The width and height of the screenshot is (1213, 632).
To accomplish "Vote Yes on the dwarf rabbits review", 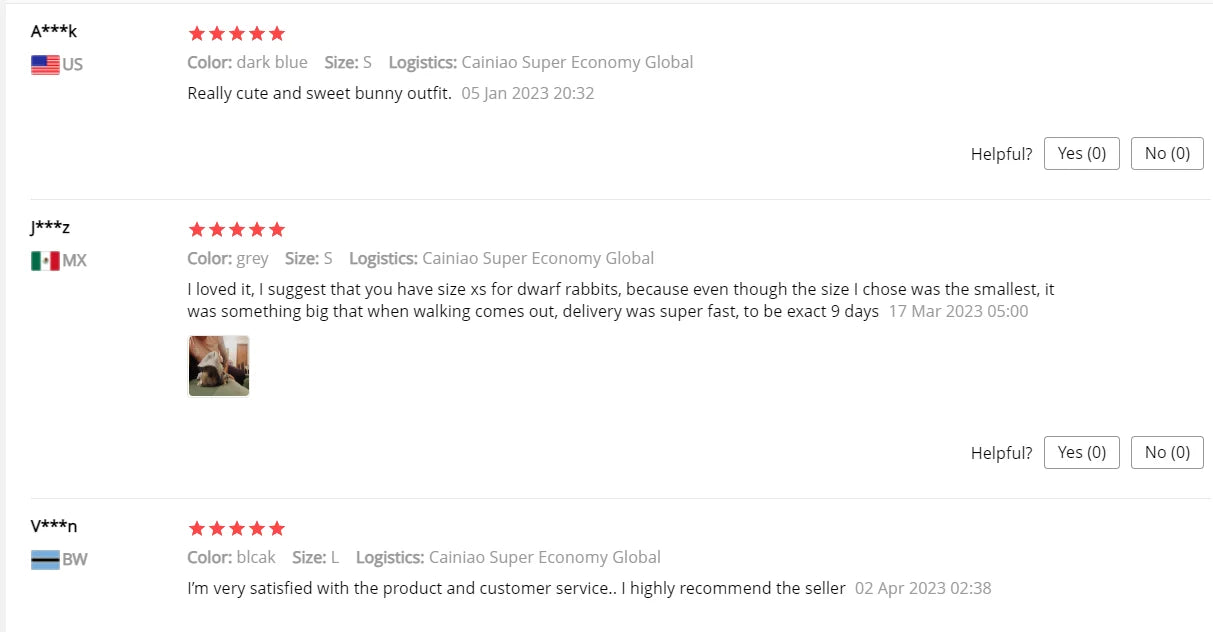I will tap(1081, 452).
